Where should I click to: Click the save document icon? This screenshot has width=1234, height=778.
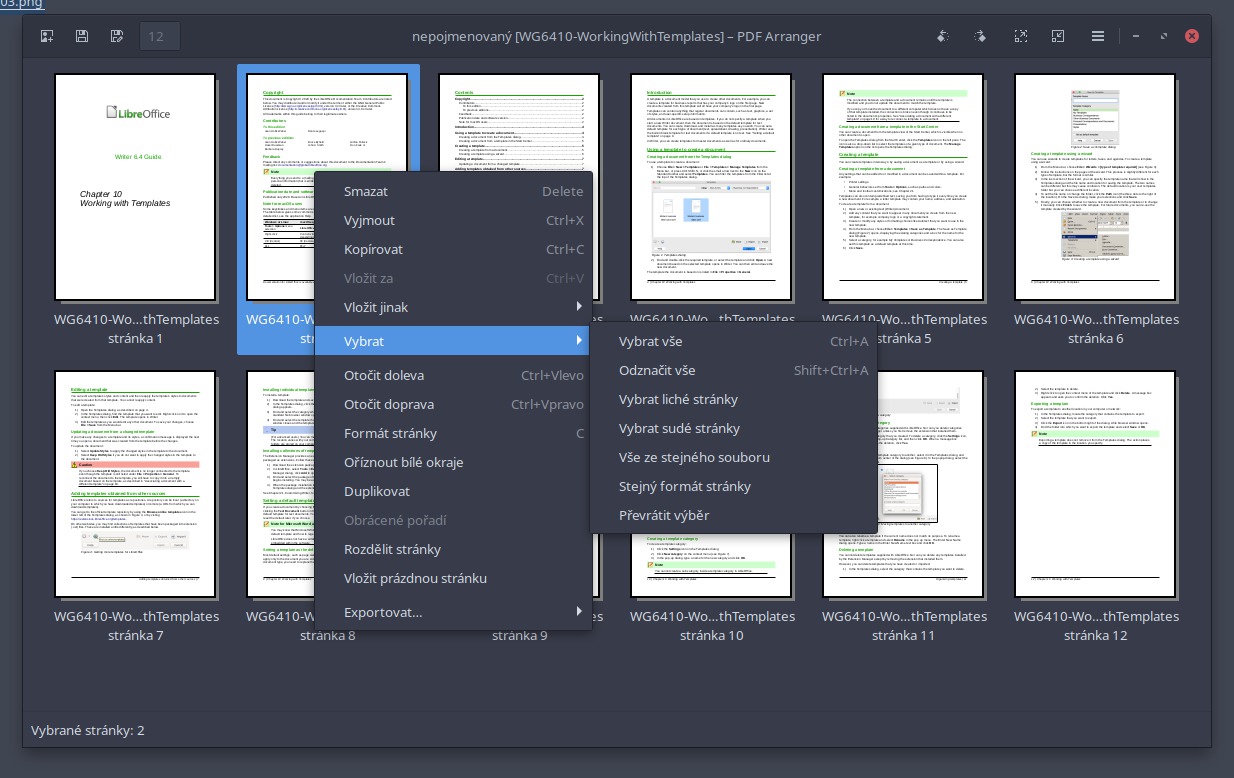pos(82,36)
